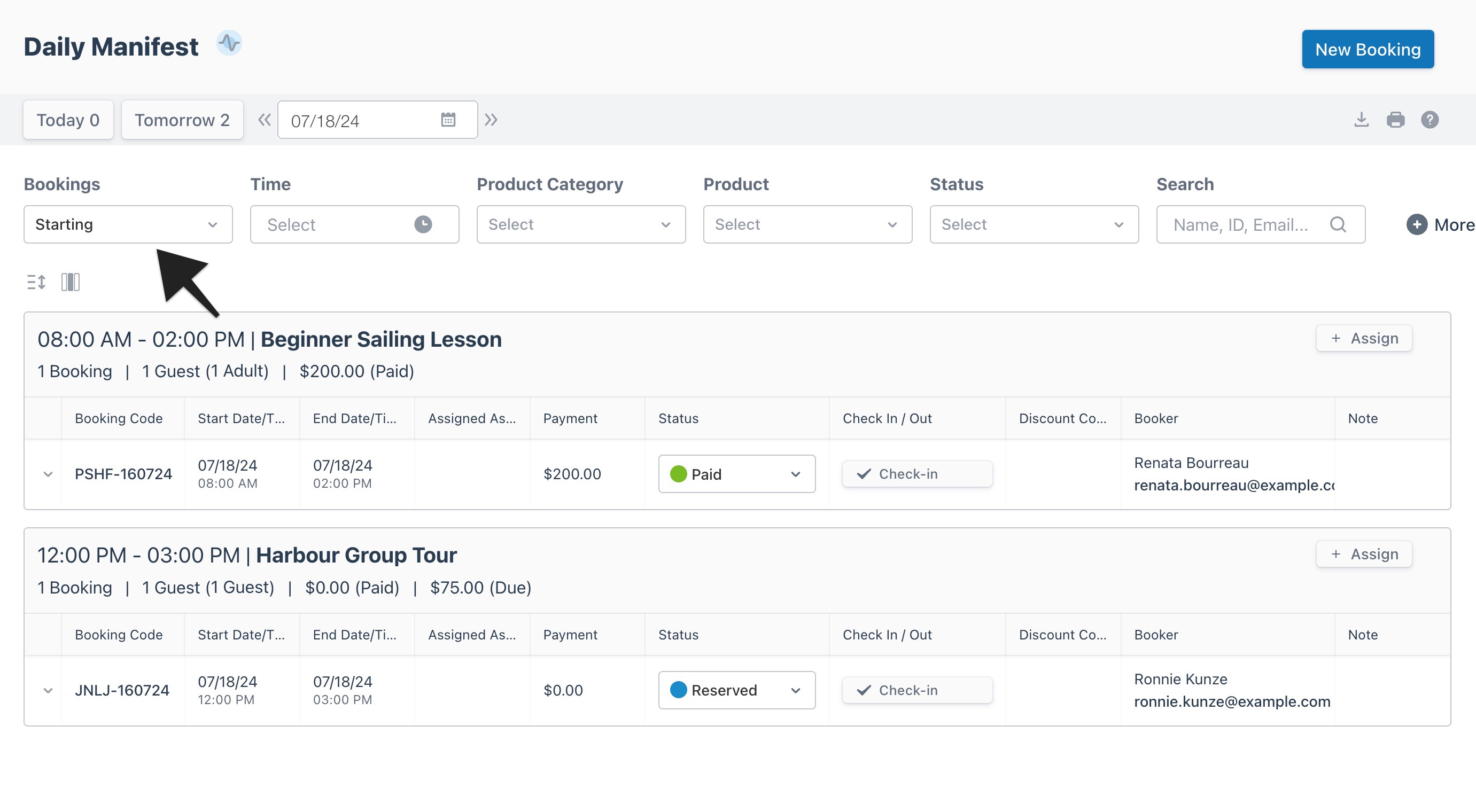Open the Bookings Starting dropdown
The width and height of the screenshot is (1476, 812).
click(128, 224)
